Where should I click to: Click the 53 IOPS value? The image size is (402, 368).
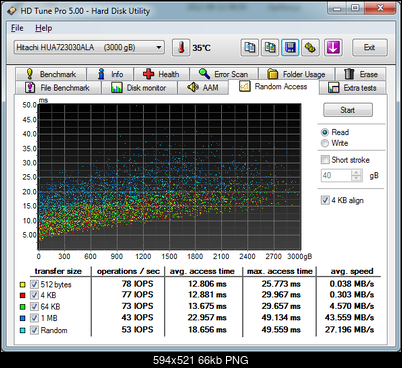pos(137,329)
